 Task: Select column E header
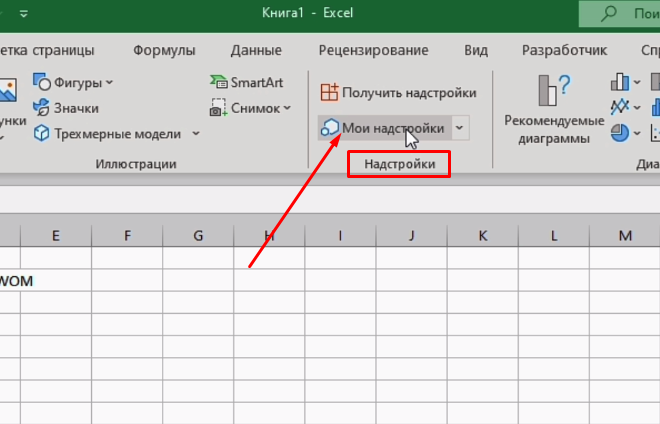coord(56,235)
